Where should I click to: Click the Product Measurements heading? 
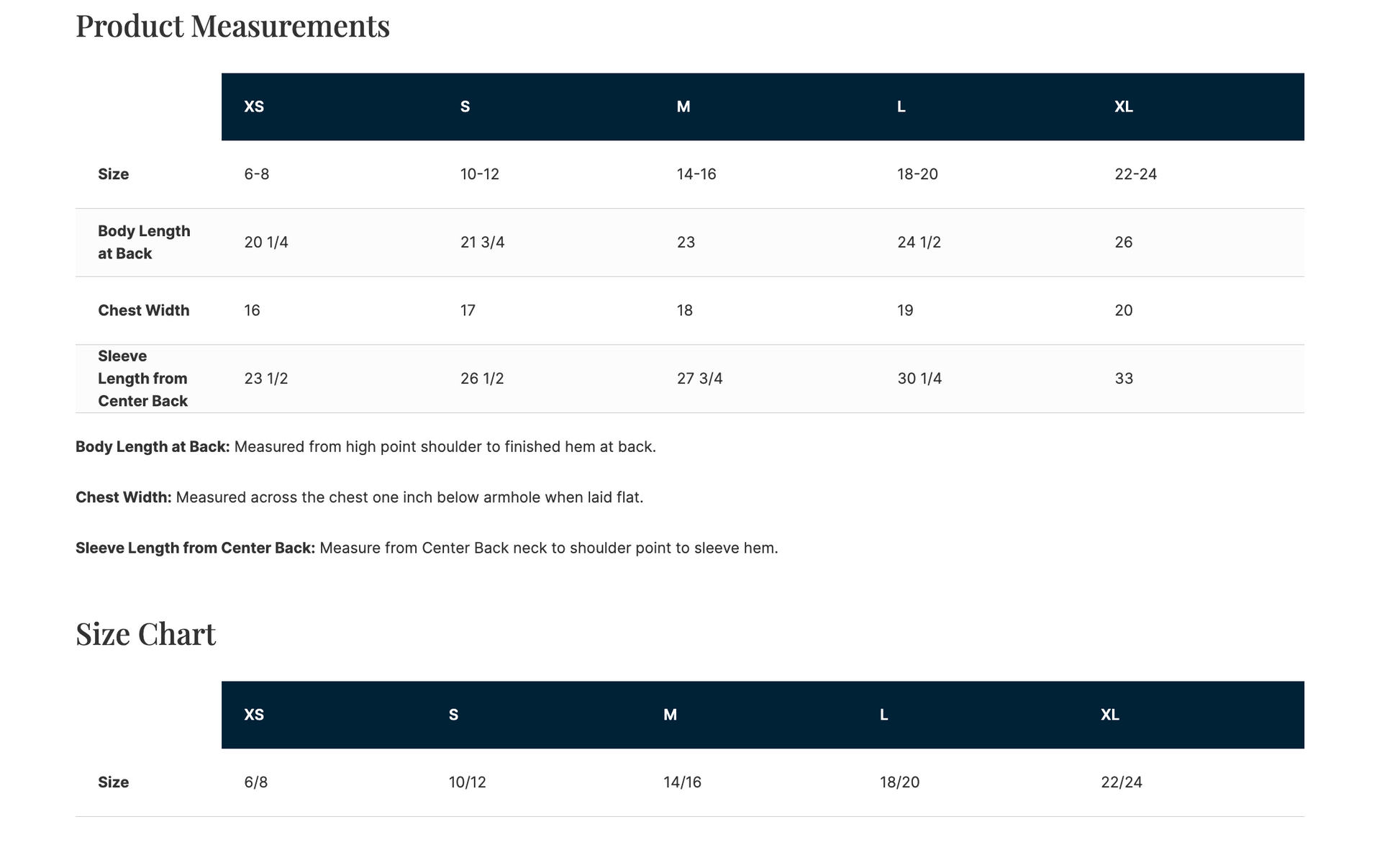tap(232, 27)
